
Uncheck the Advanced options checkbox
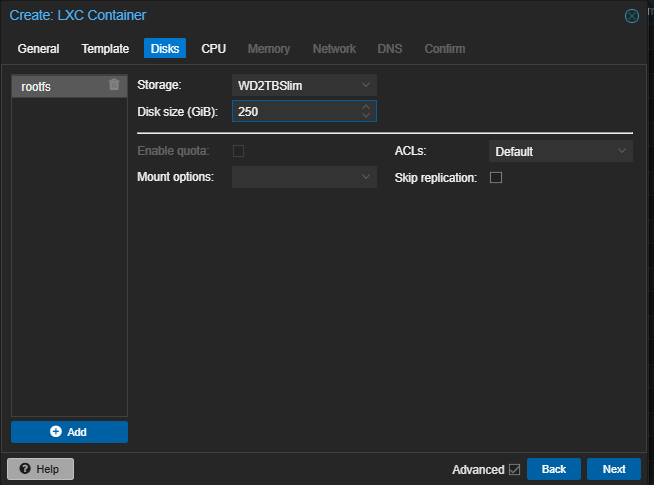(x=514, y=470)
